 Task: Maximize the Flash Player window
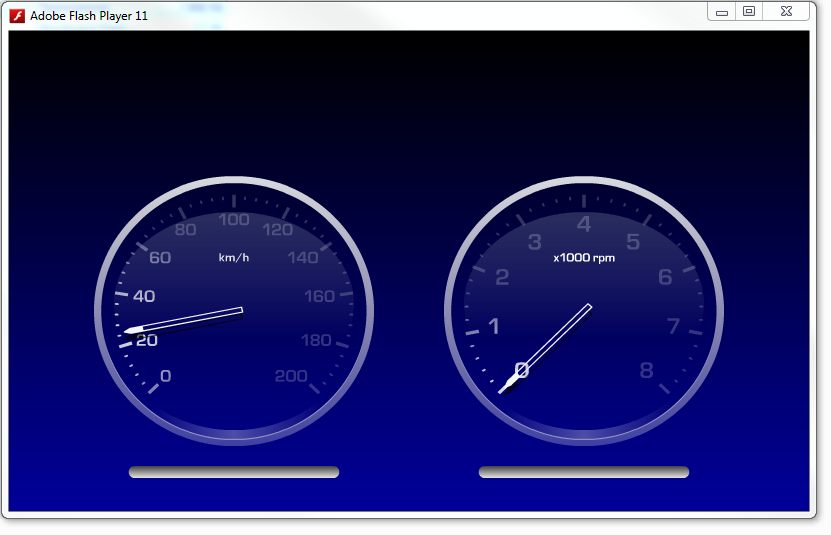click(748, 11)
